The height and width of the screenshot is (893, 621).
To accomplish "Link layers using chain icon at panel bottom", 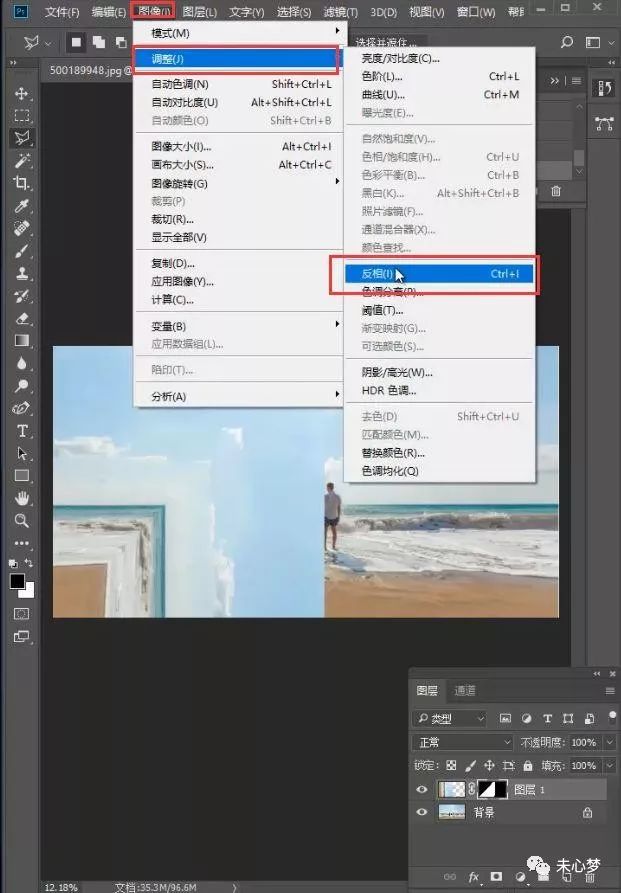I will point(450,876).
